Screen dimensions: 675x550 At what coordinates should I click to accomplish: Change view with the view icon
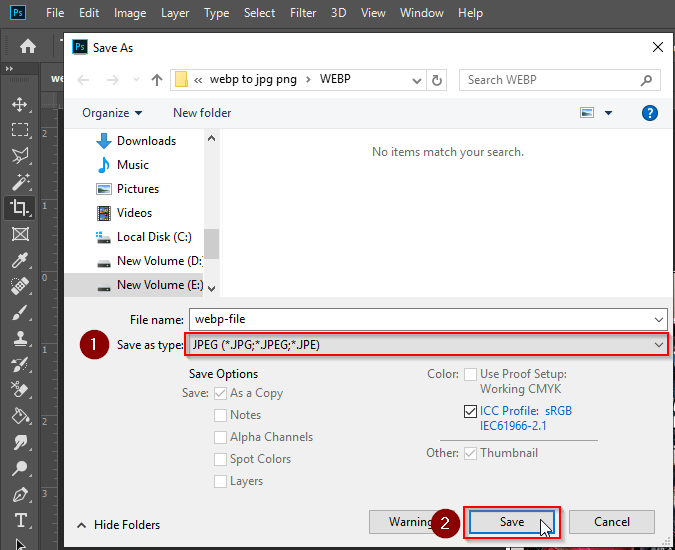coord(587,113)
